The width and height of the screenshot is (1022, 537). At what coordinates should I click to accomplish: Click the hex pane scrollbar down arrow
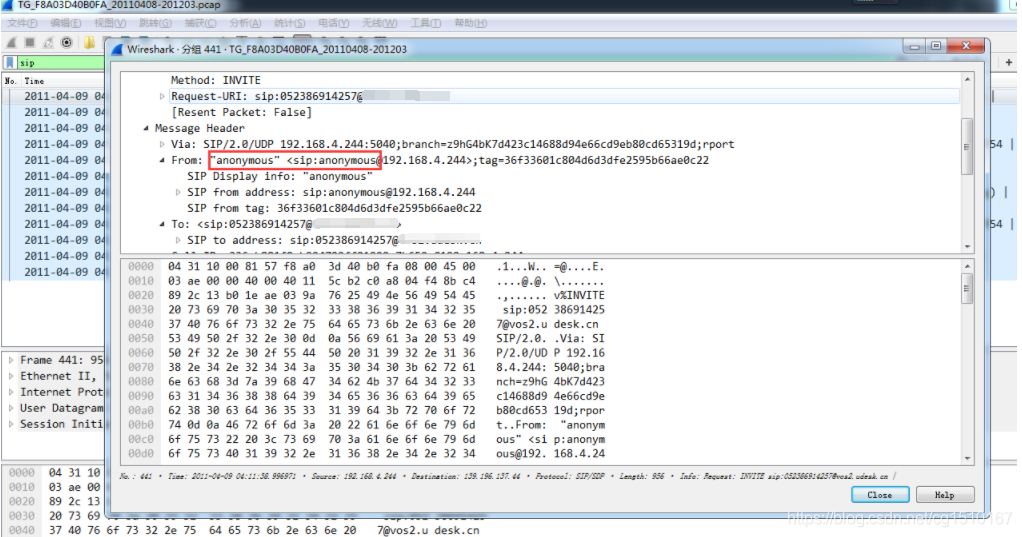[x=967, y=458]
